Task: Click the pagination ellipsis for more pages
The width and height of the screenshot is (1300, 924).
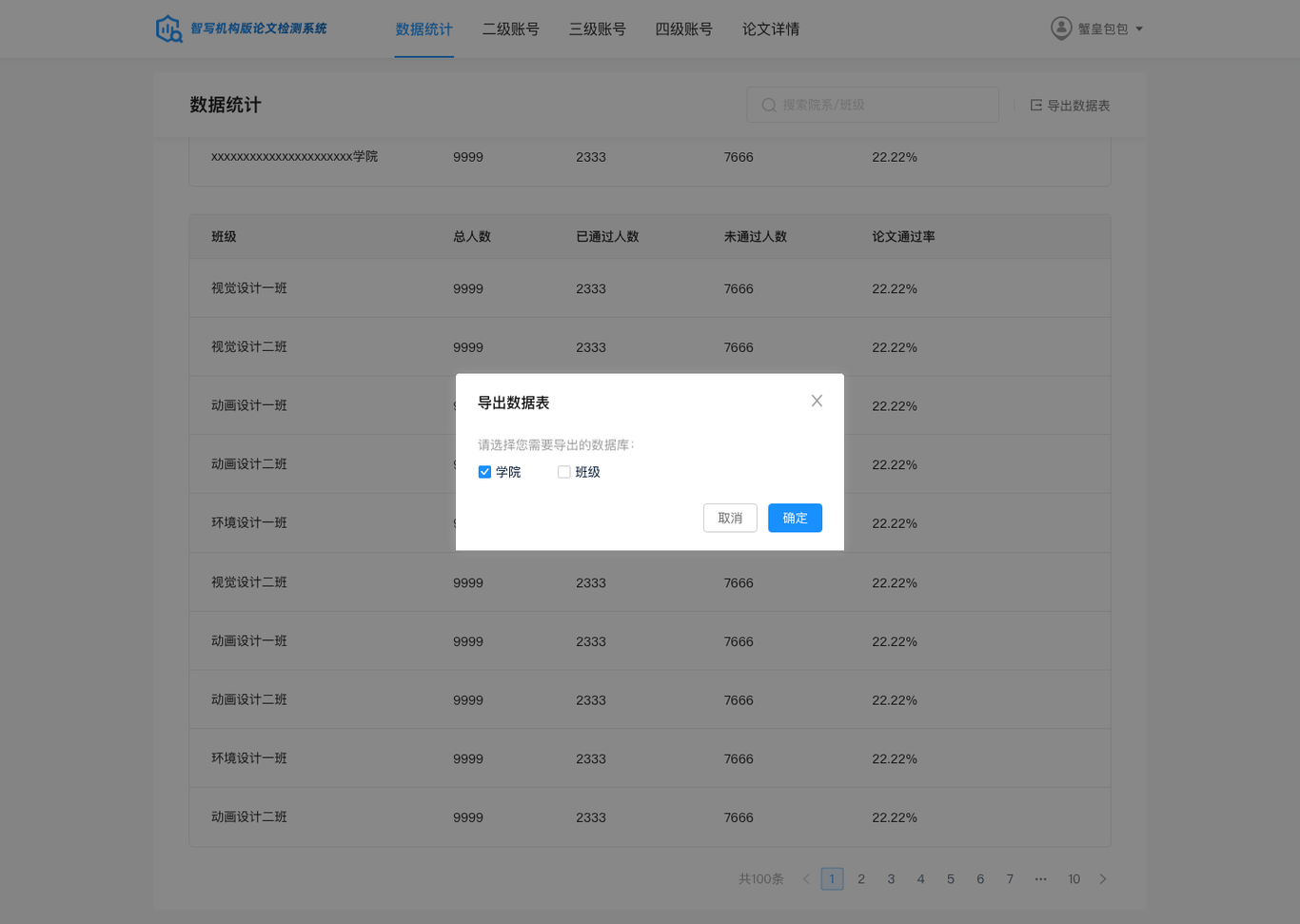Action: [x=1041, y=879]
